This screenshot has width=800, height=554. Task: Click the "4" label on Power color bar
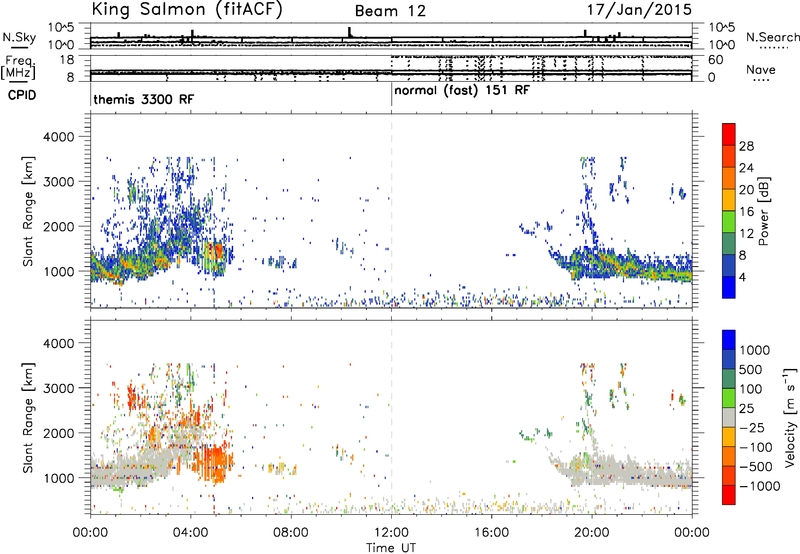tap(743, 277)
